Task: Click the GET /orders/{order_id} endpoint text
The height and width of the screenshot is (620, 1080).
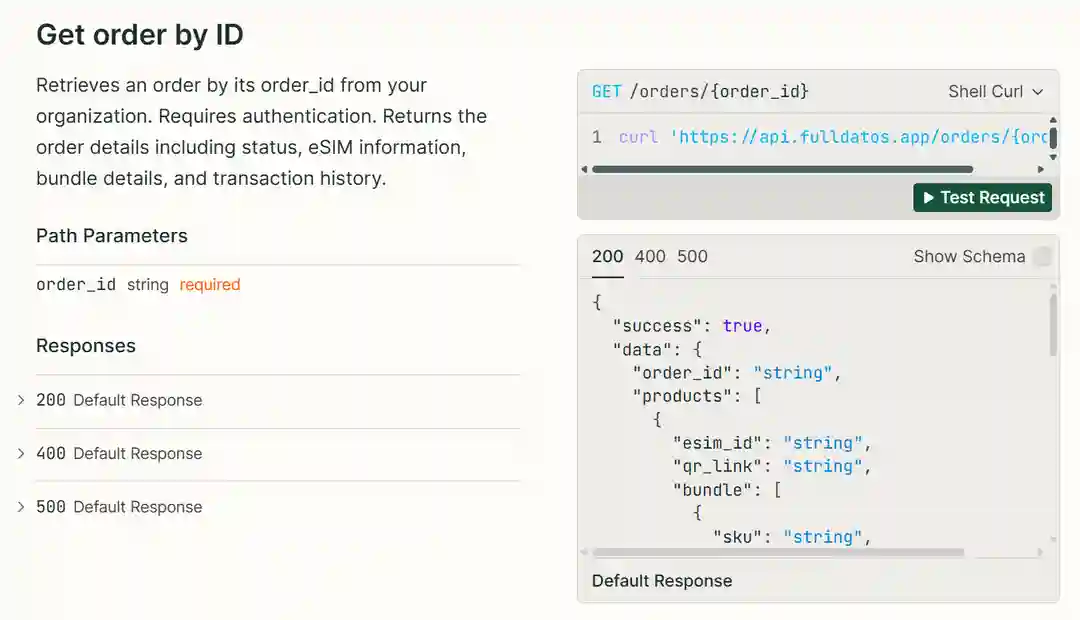Action: [x=700, y=92]
